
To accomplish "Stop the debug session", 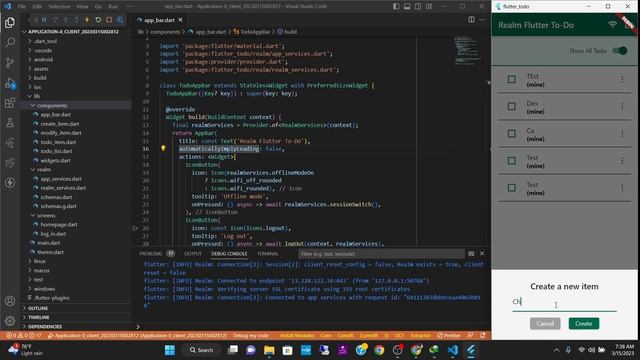I will (x=109, y=20).
